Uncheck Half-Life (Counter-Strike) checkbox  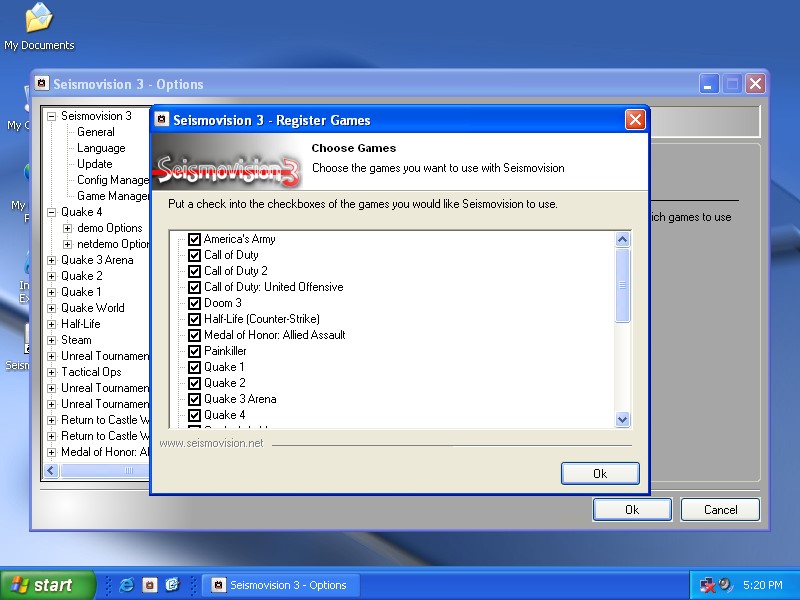tap(195, 319)
